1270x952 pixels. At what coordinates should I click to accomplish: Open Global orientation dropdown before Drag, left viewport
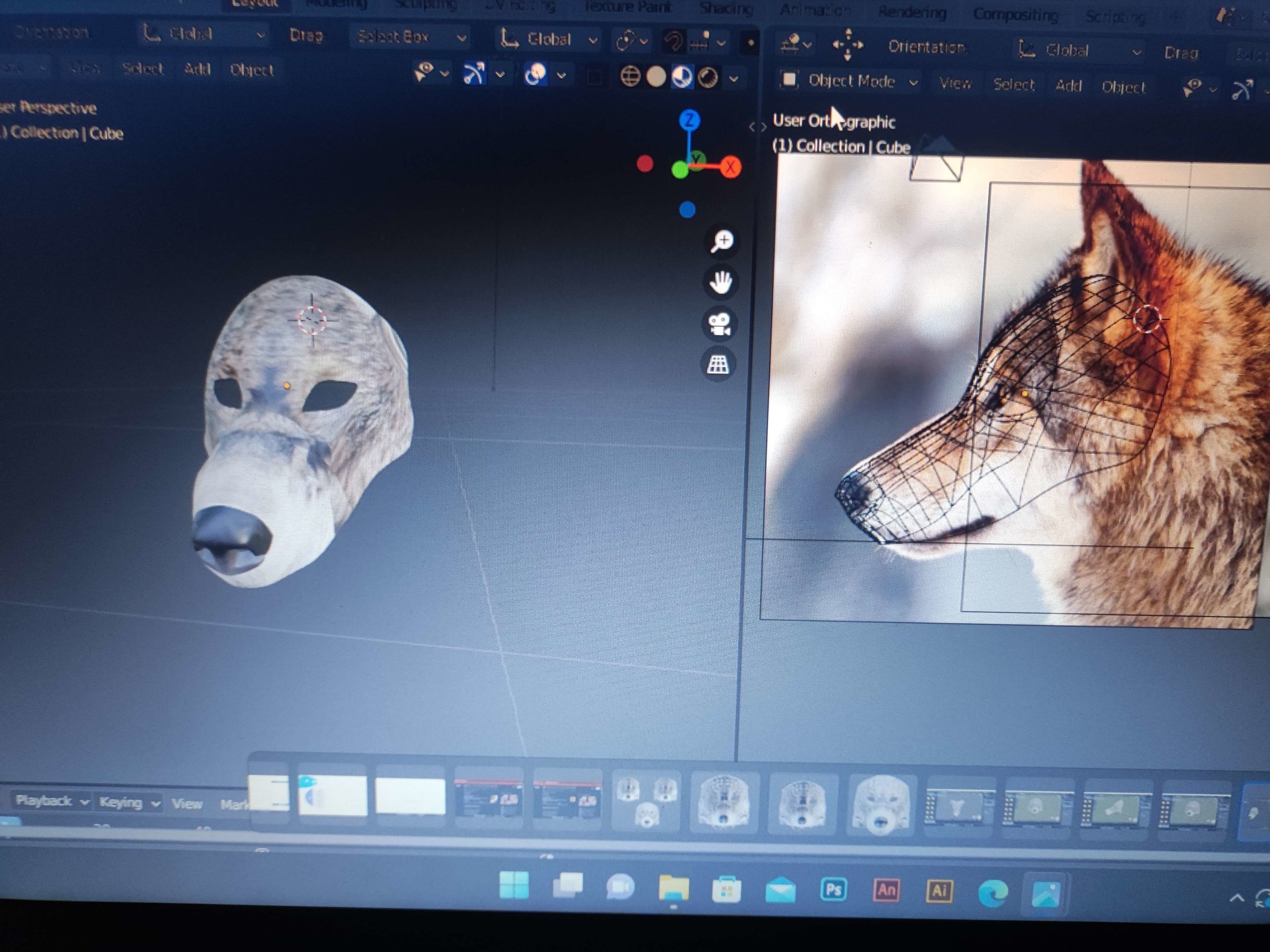pos(203,34)
